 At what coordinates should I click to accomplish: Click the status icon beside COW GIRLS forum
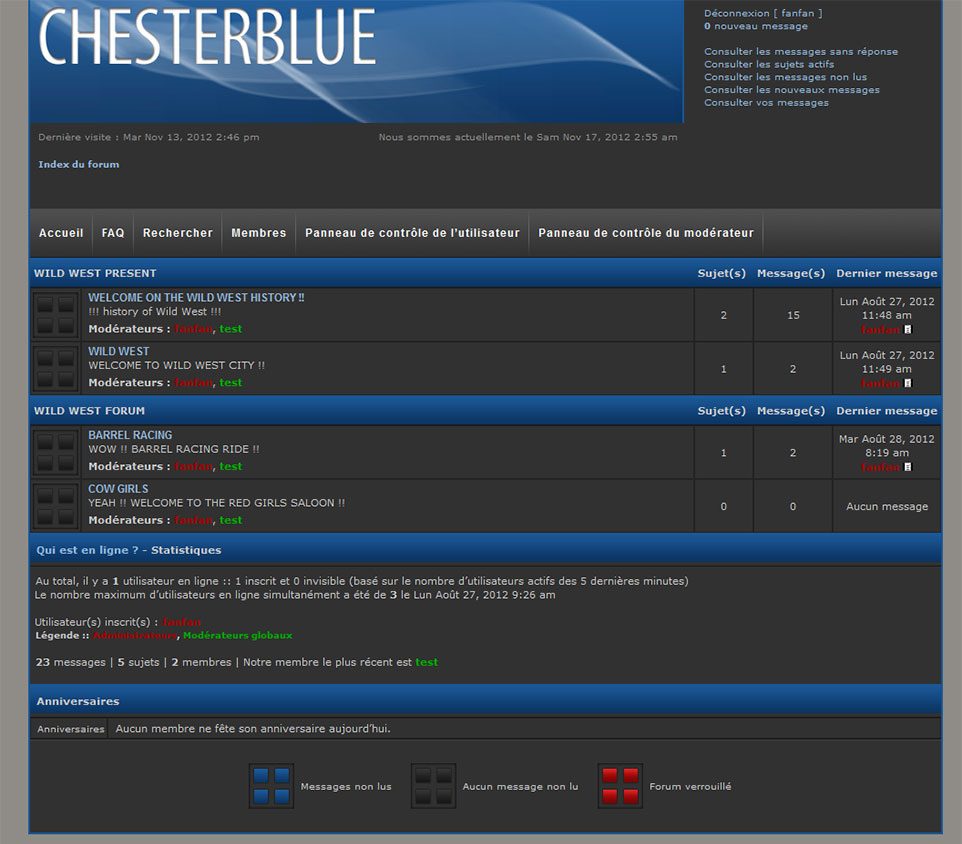(x=56, y=507)
